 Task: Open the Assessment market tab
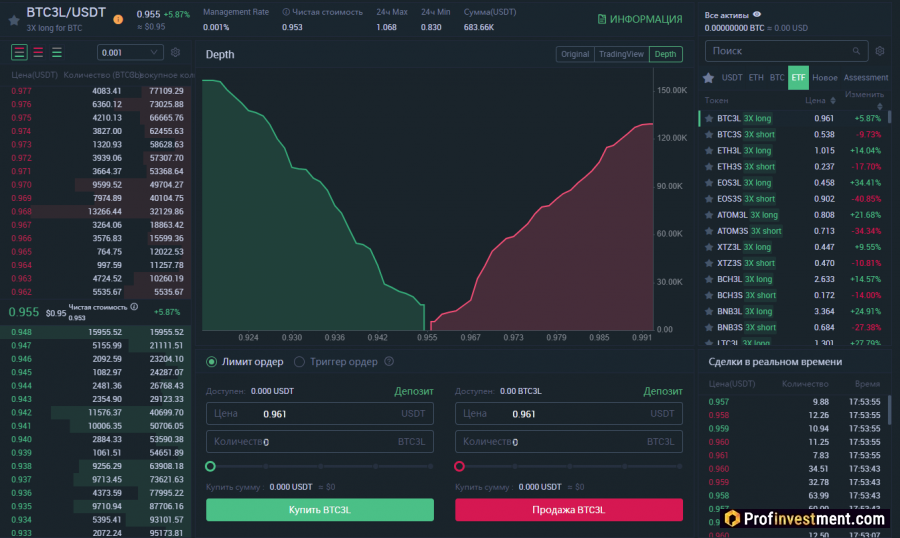tap(866, 78)
